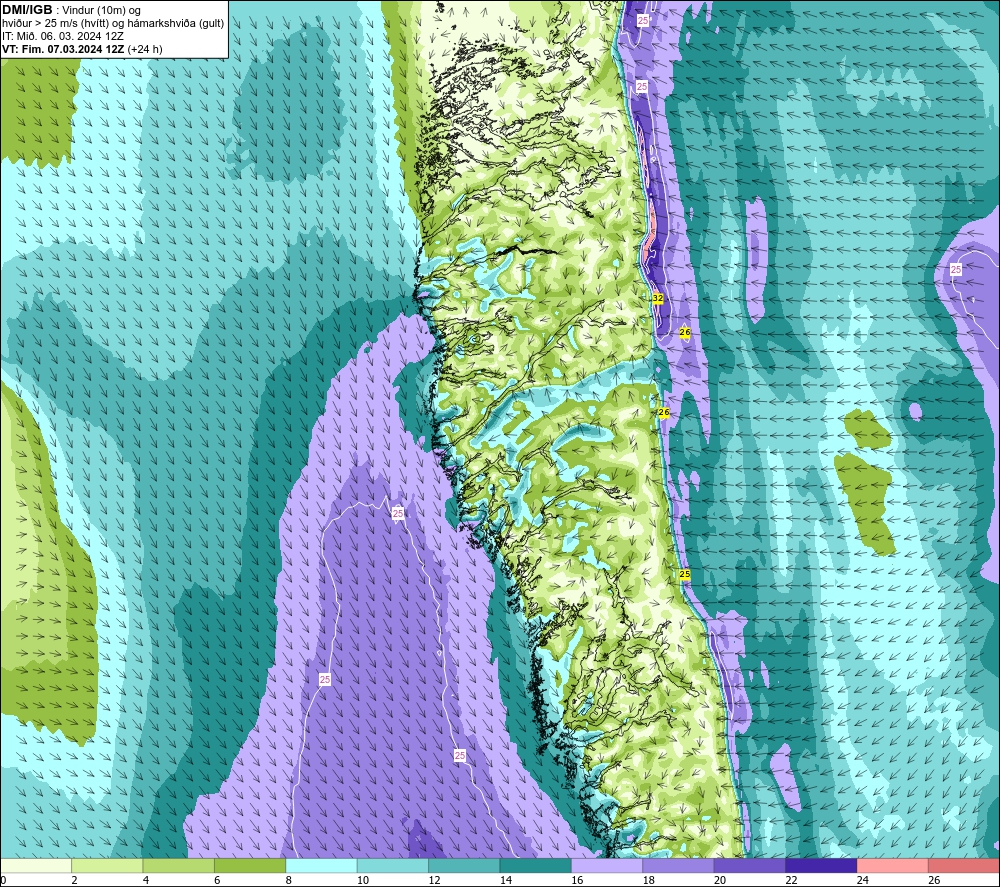Click the 14–16 m/s dark teal swatch
The width and height of the screenshot is (1000, 887).
pyautogui.click(x=536, y=866)
